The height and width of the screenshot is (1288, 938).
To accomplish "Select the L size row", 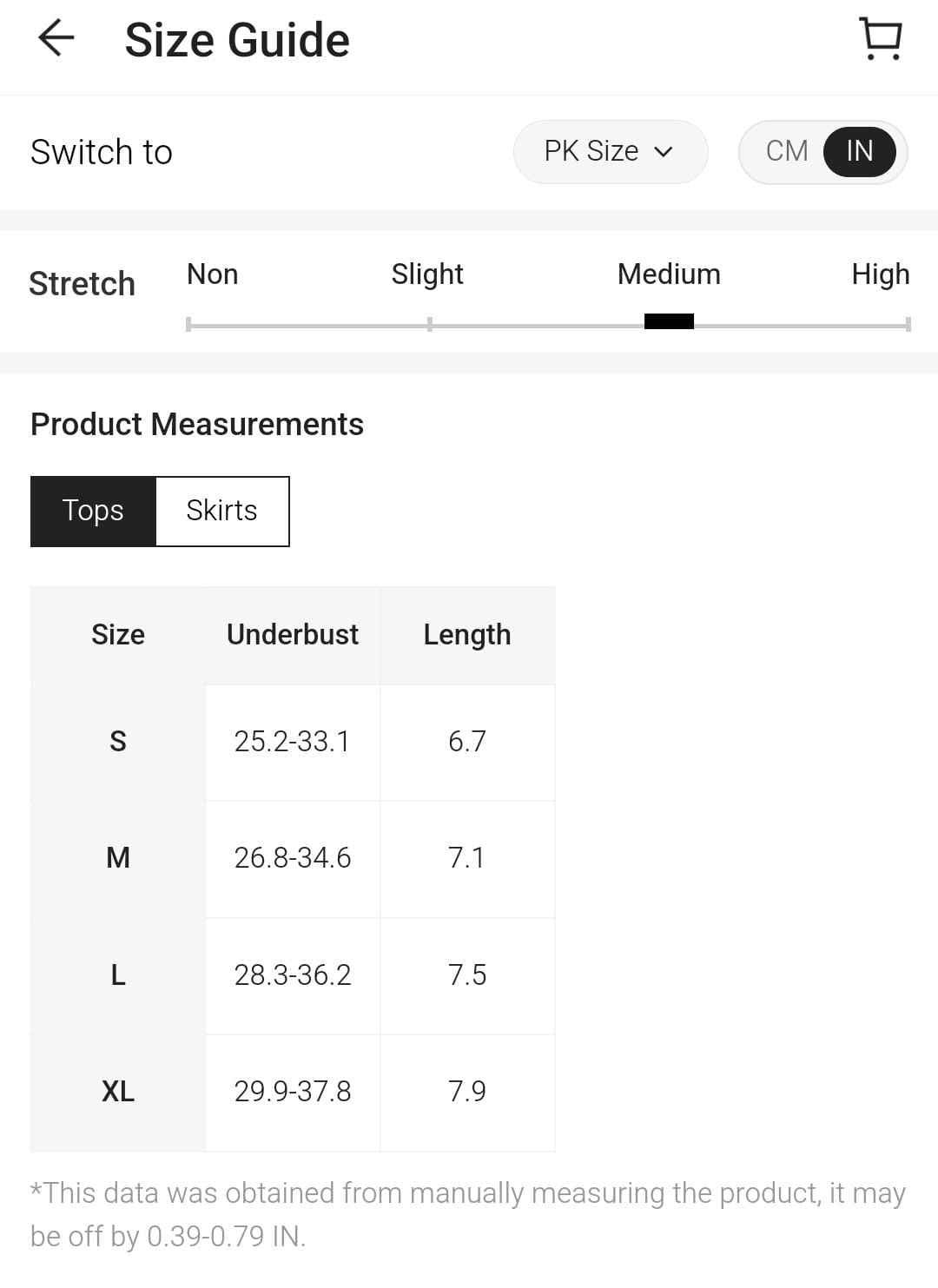I will [118, 975].
